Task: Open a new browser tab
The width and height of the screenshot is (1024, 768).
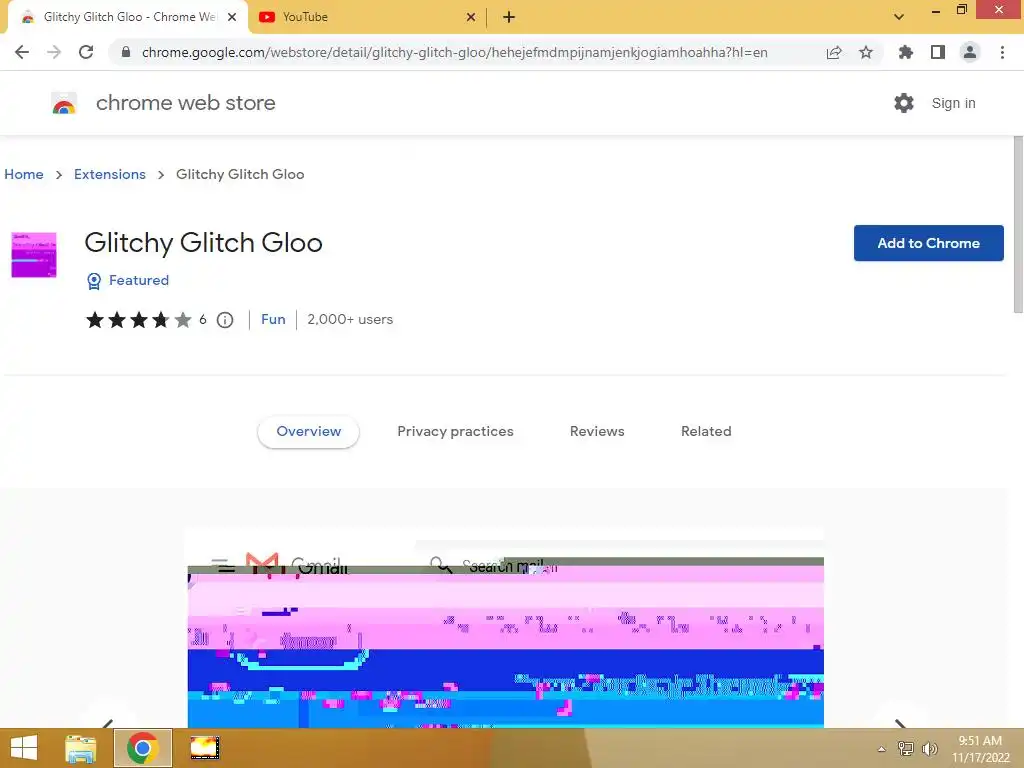Action: 509,17
